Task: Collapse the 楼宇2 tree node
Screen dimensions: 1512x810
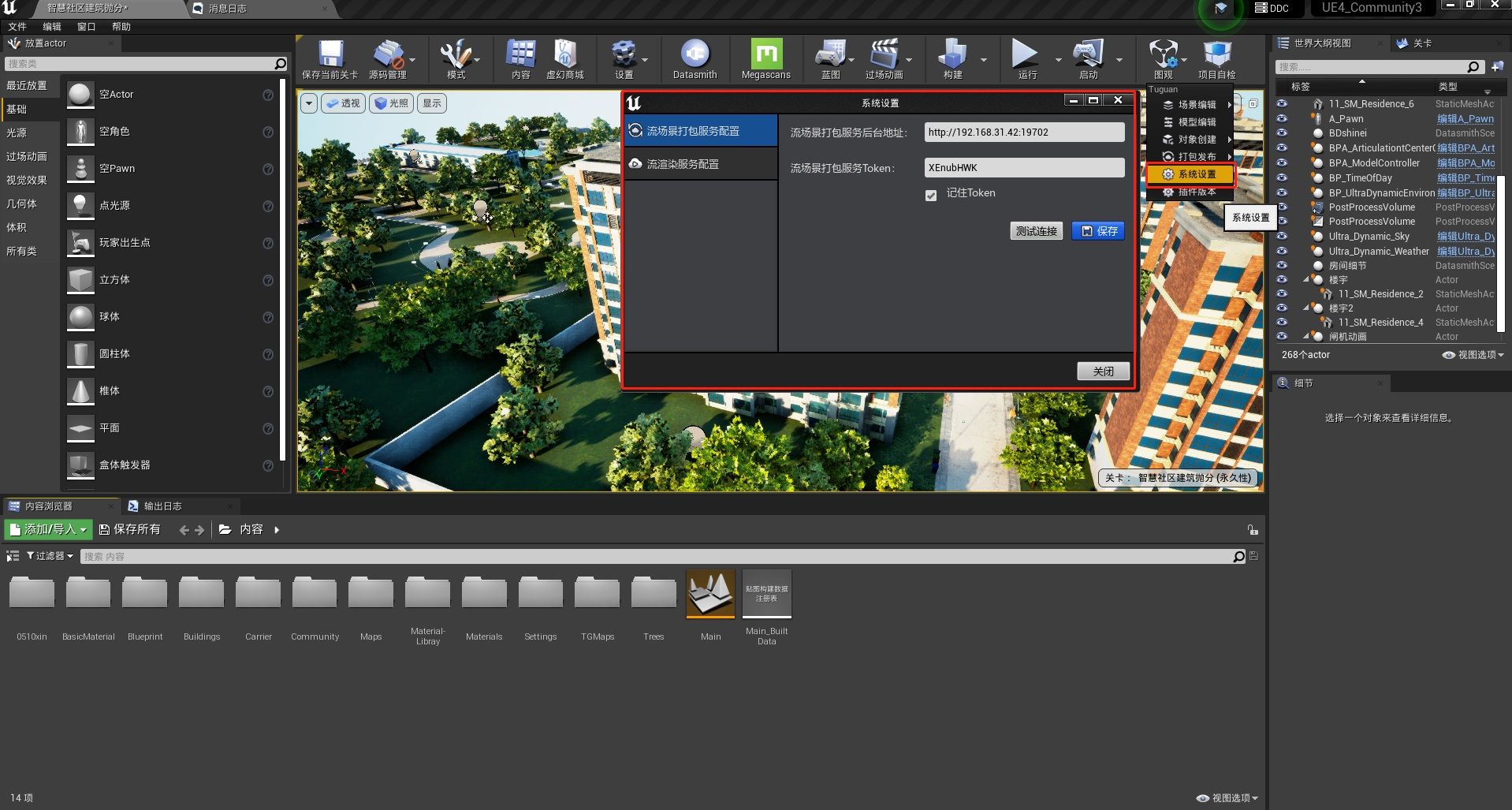Action: point(1306,308)
